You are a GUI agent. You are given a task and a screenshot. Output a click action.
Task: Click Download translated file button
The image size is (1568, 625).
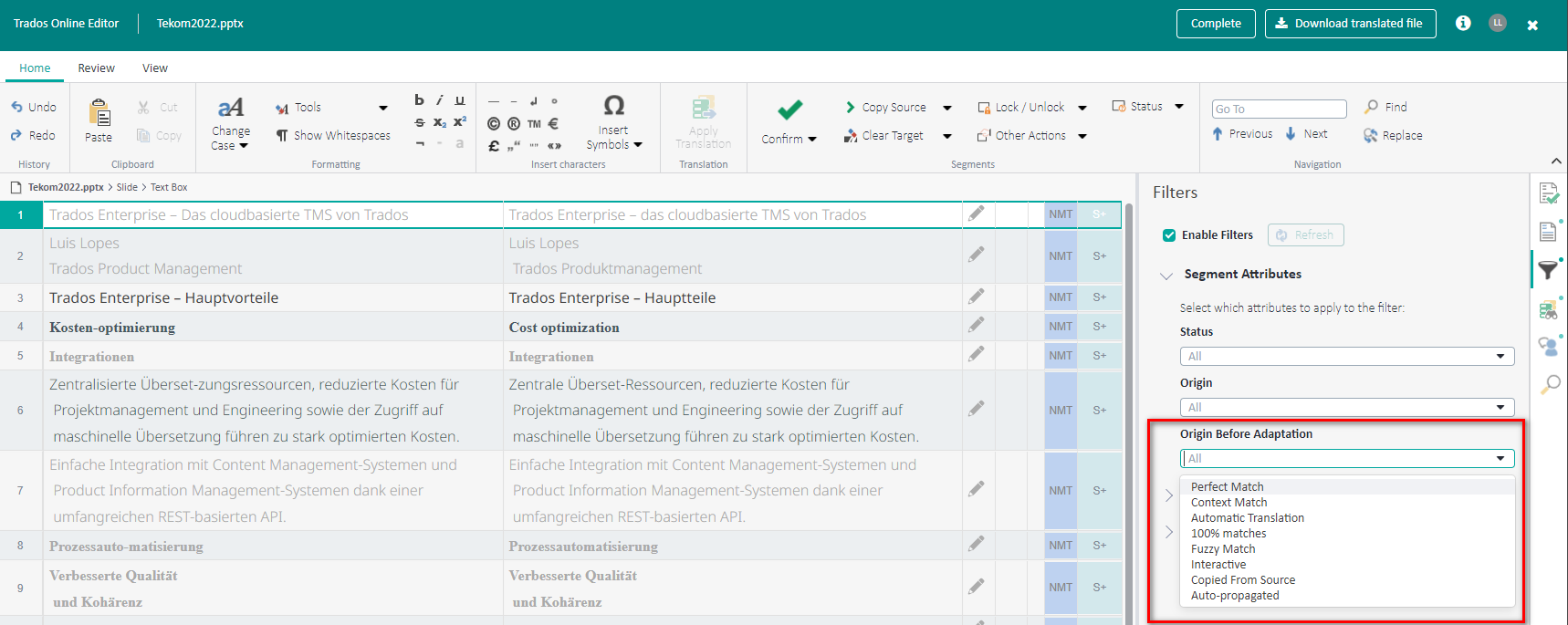[x=1350, y=24]
